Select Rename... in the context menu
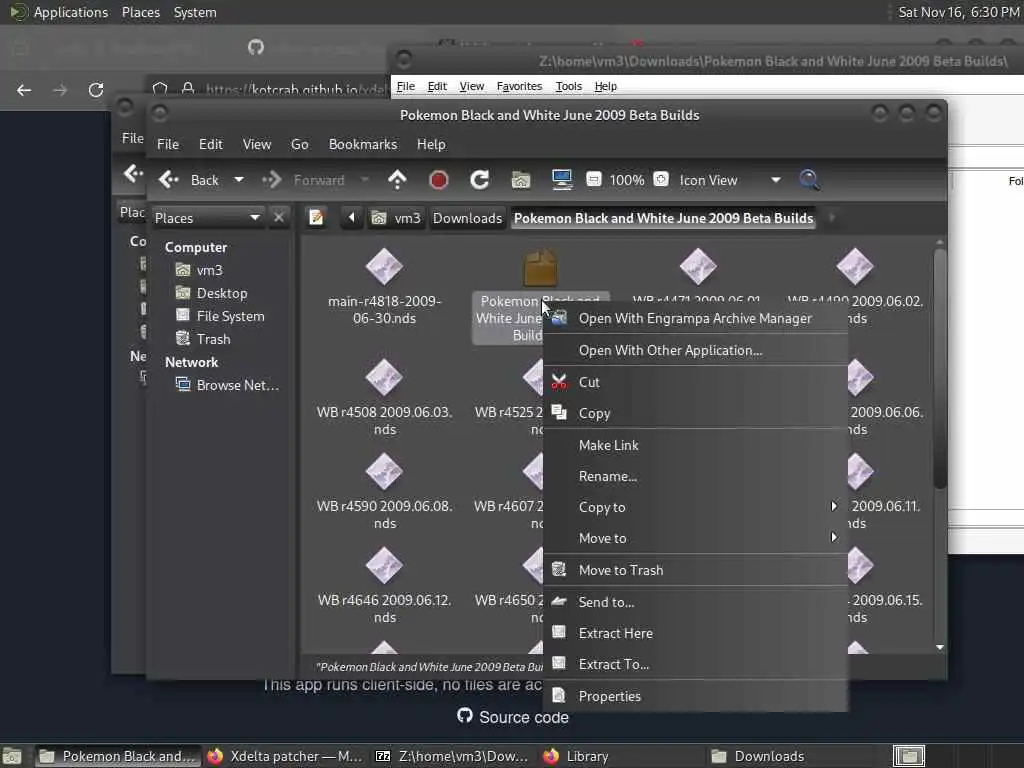The image size is (1024, 768). pyautogui.click(x=696, y=476)
